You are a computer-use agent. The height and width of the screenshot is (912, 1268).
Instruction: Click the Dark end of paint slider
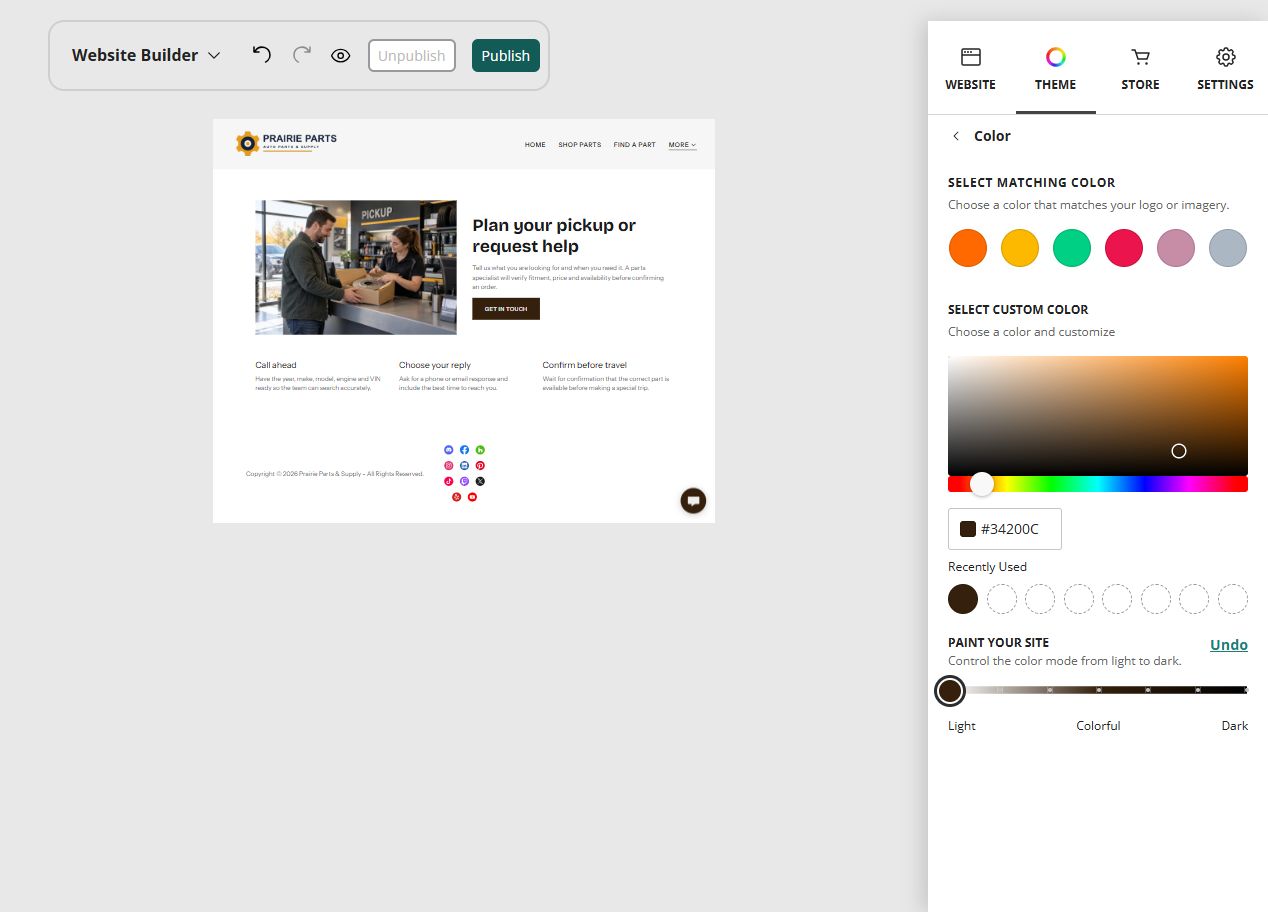click(1244, 690)
